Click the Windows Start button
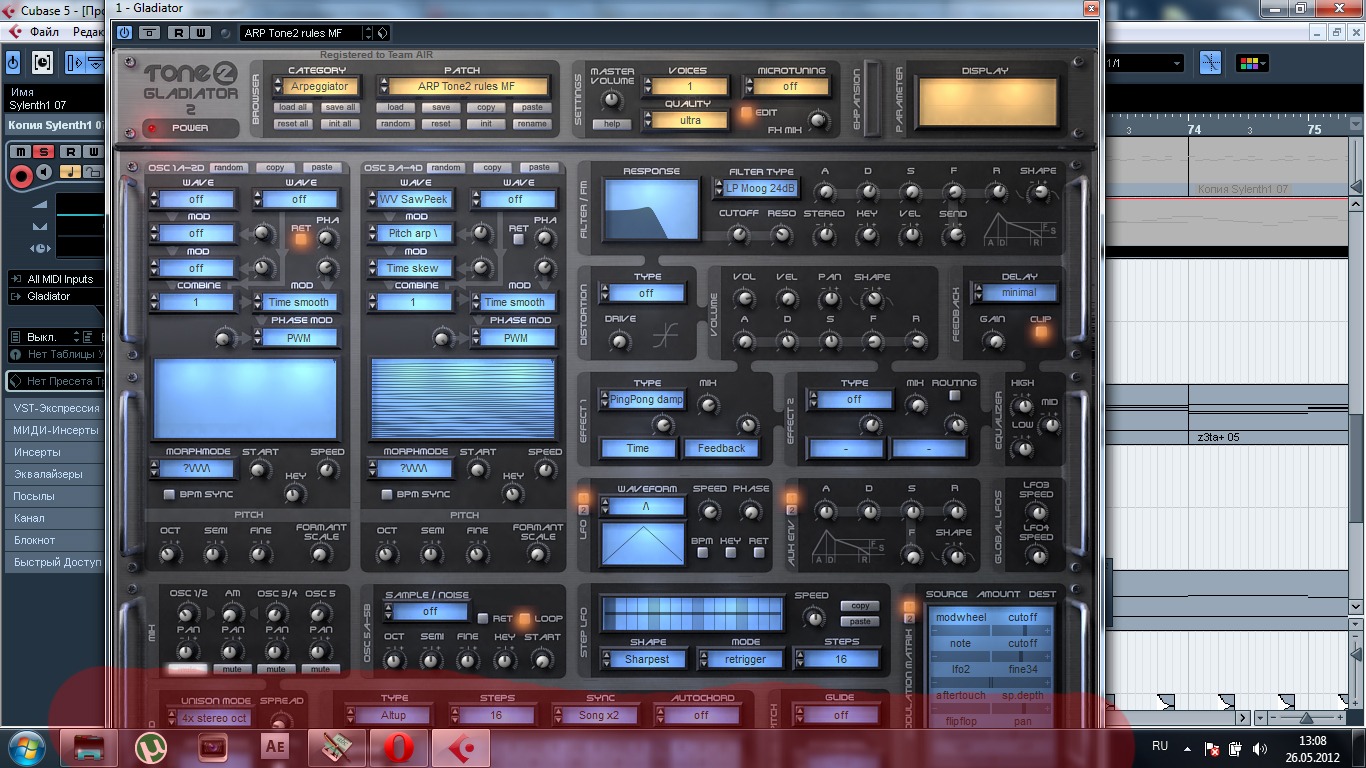Screen dimensions: 1366x768 tap(26, 746)
